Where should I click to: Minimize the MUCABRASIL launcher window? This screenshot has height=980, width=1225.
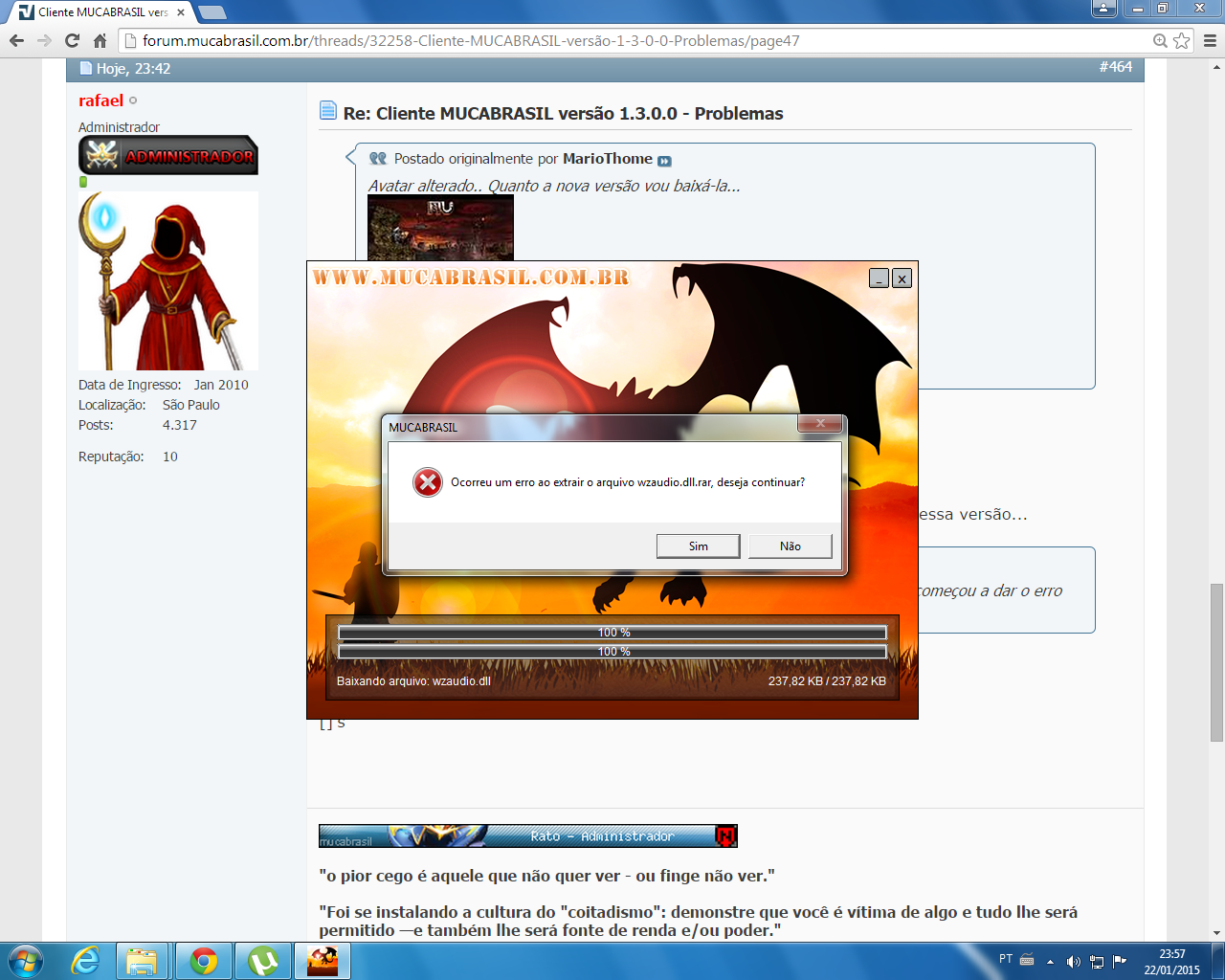click(x=879, y=278)
